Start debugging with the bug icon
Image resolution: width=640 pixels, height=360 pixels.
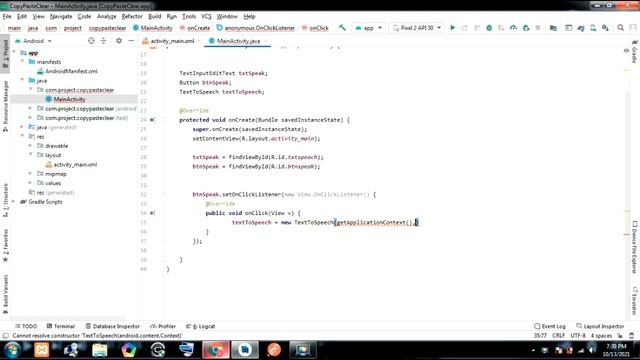click(489, 28)
